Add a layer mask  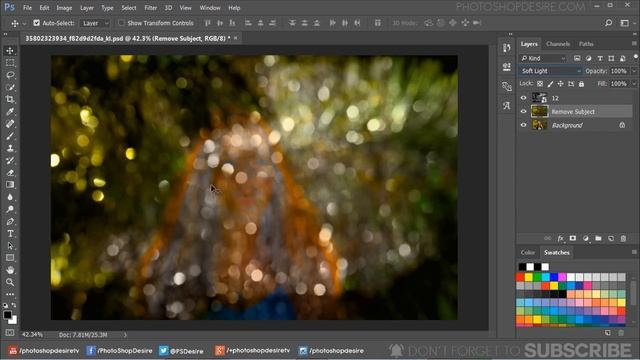coord(573,238)
